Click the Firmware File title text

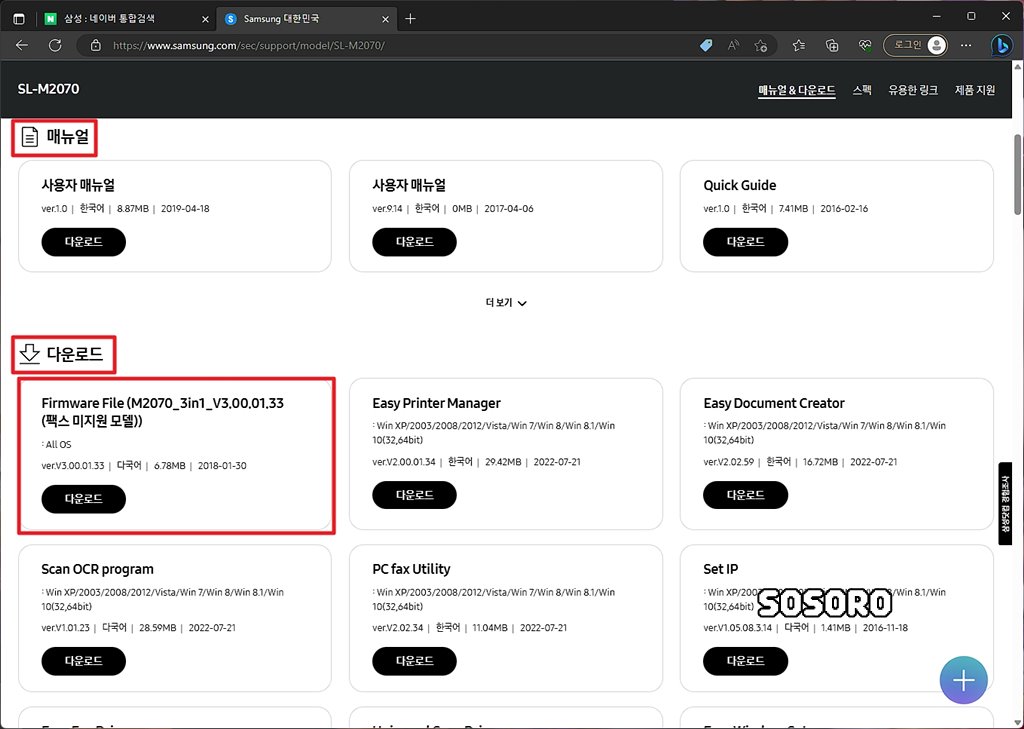tap(163, 412)
